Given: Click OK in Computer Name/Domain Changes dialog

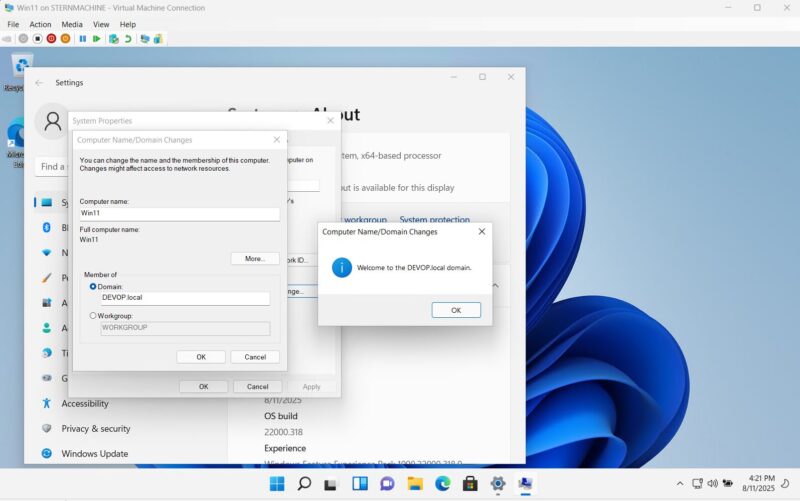Looking at the screenshot, I should click(x=201, y=357).
